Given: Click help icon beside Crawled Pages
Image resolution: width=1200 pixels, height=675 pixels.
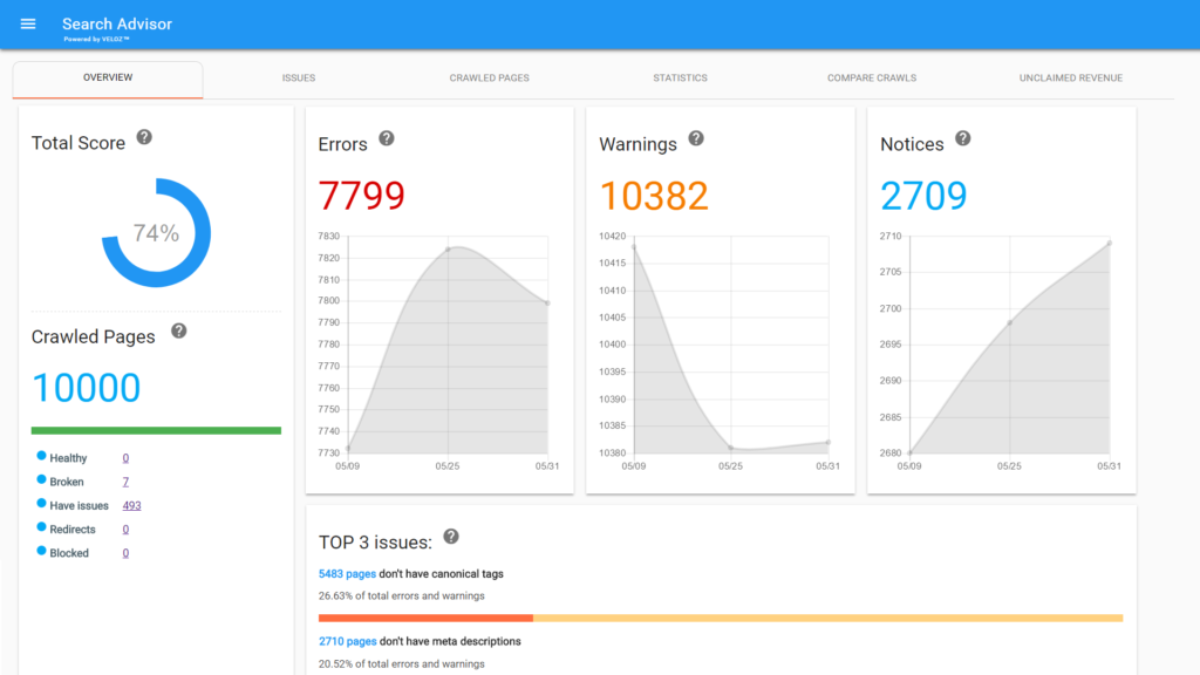Looking at the screenshot, I should click(x=178, y=331).
